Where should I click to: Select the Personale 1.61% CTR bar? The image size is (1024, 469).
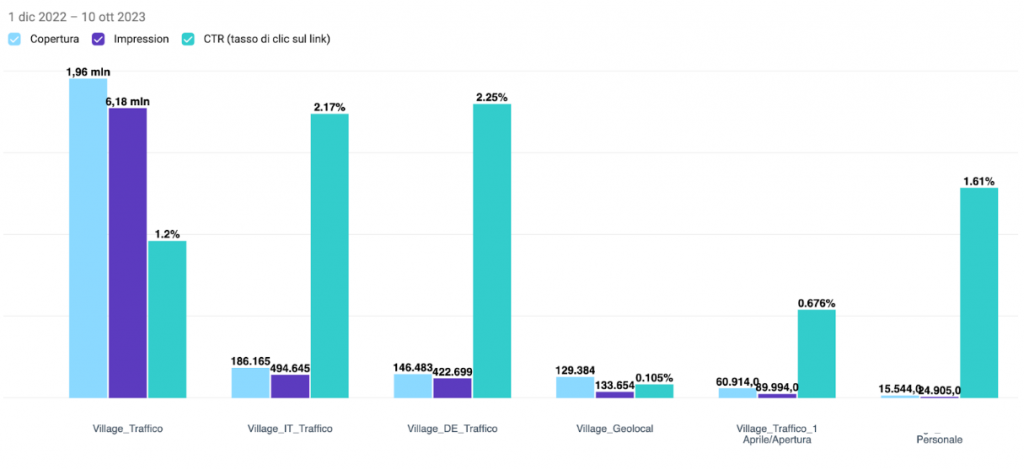tap(979, 293)
